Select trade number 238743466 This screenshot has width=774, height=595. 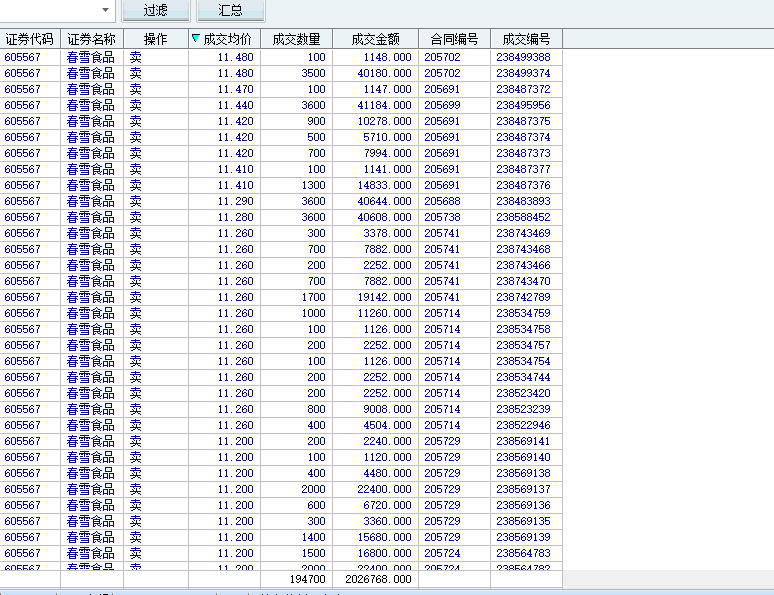[x=523, y=265]
